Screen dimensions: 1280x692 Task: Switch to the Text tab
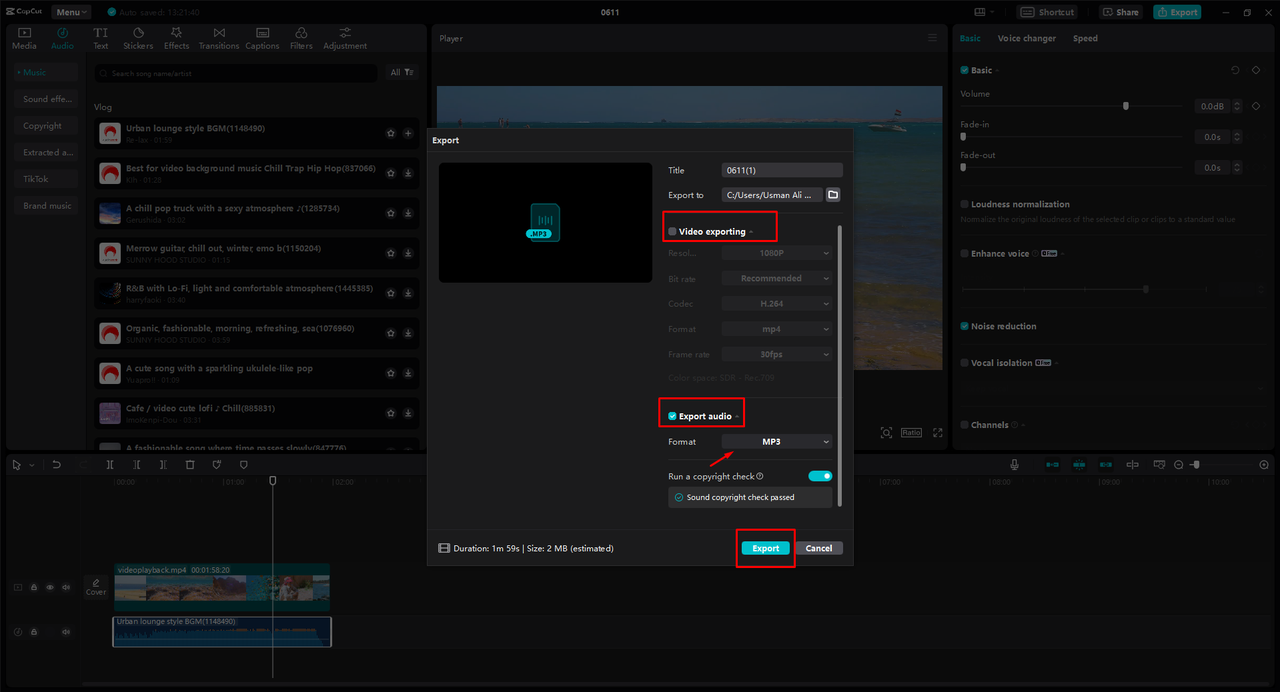click(101, 39)
